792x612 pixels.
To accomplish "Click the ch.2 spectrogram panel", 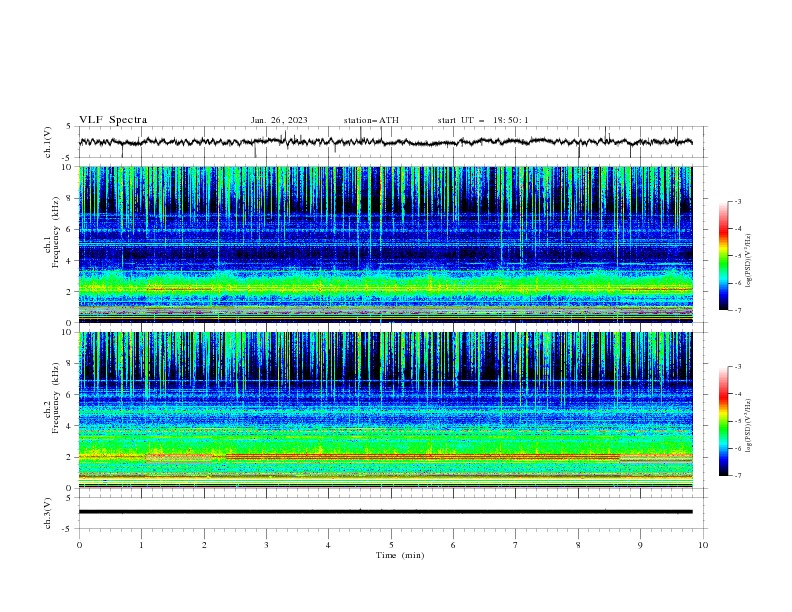I will [x=386, y=410].
